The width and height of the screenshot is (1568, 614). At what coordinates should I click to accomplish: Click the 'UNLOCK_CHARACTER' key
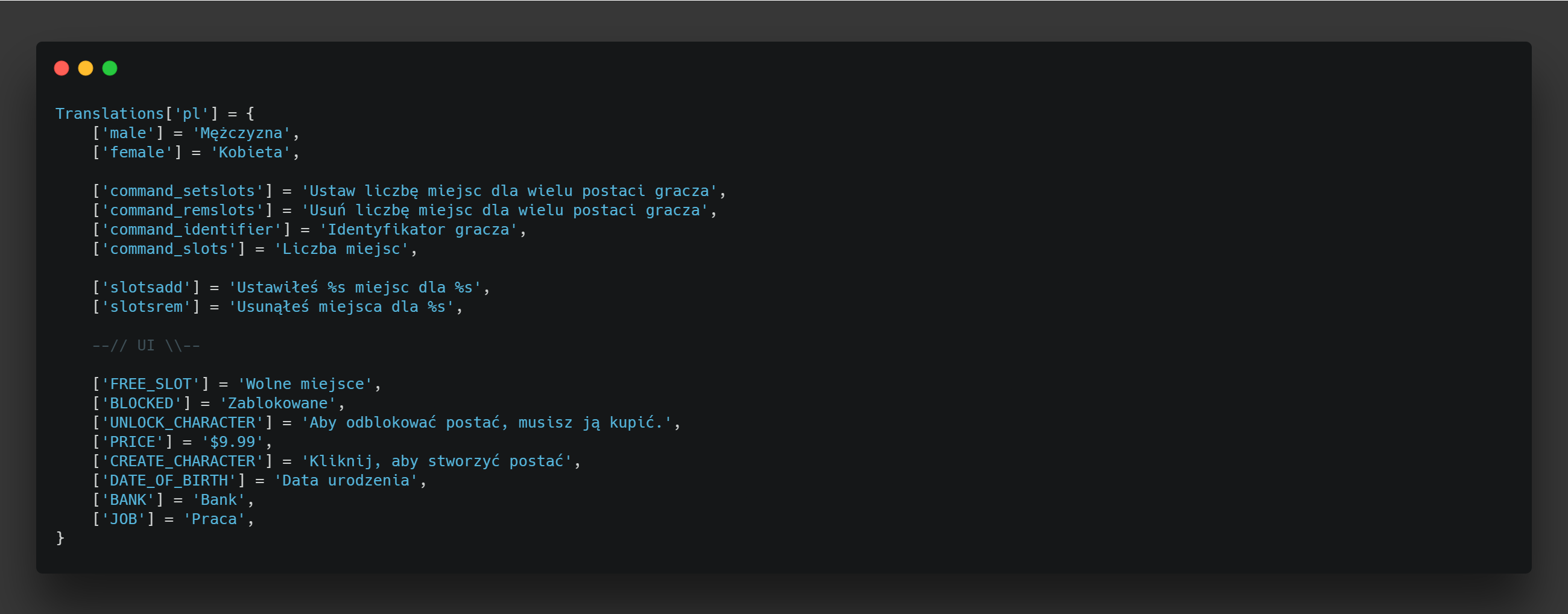(x=182, y=423)
